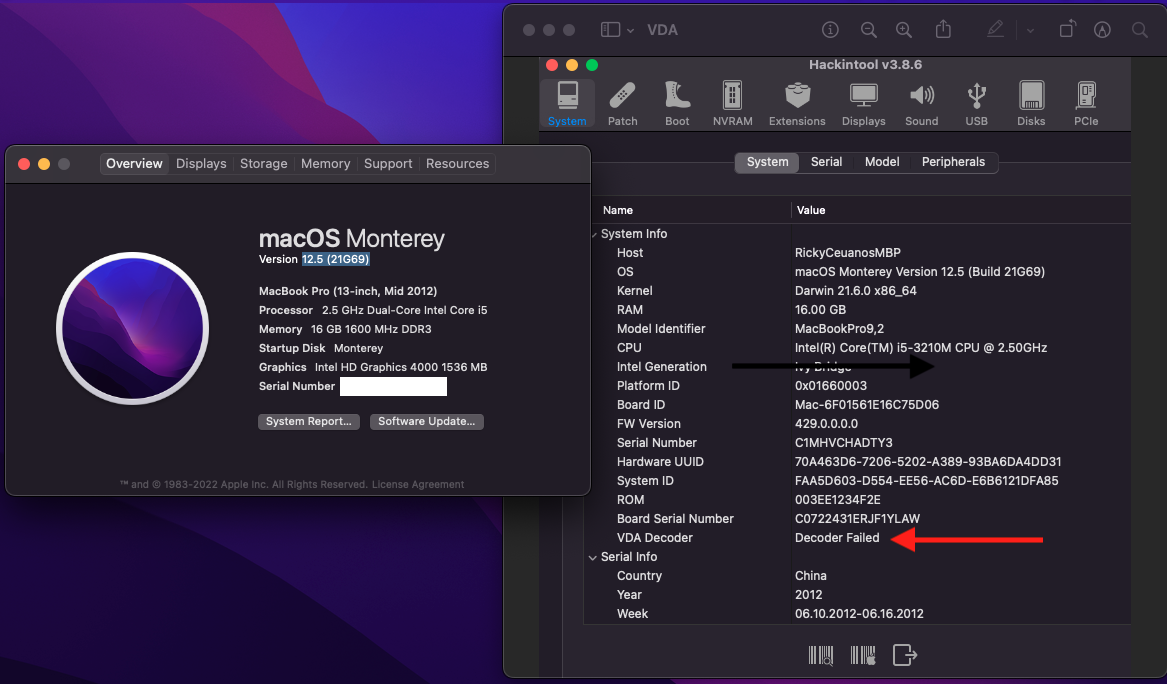This screenshot has height=684, width=1167.
Task: Open the Displays section in Hackintool
Action: (x=863, y=103)
